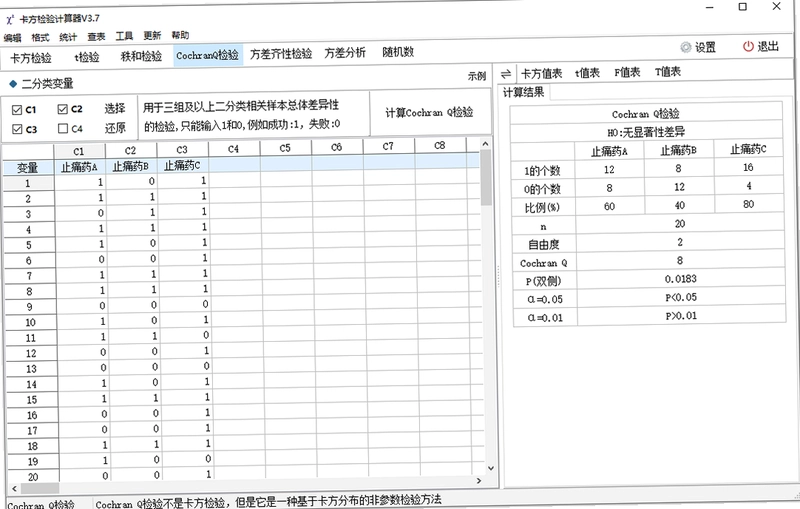The width and height of the screenshot is (800, 509).
Task: Select column header C2
Action: click(131, 150)
